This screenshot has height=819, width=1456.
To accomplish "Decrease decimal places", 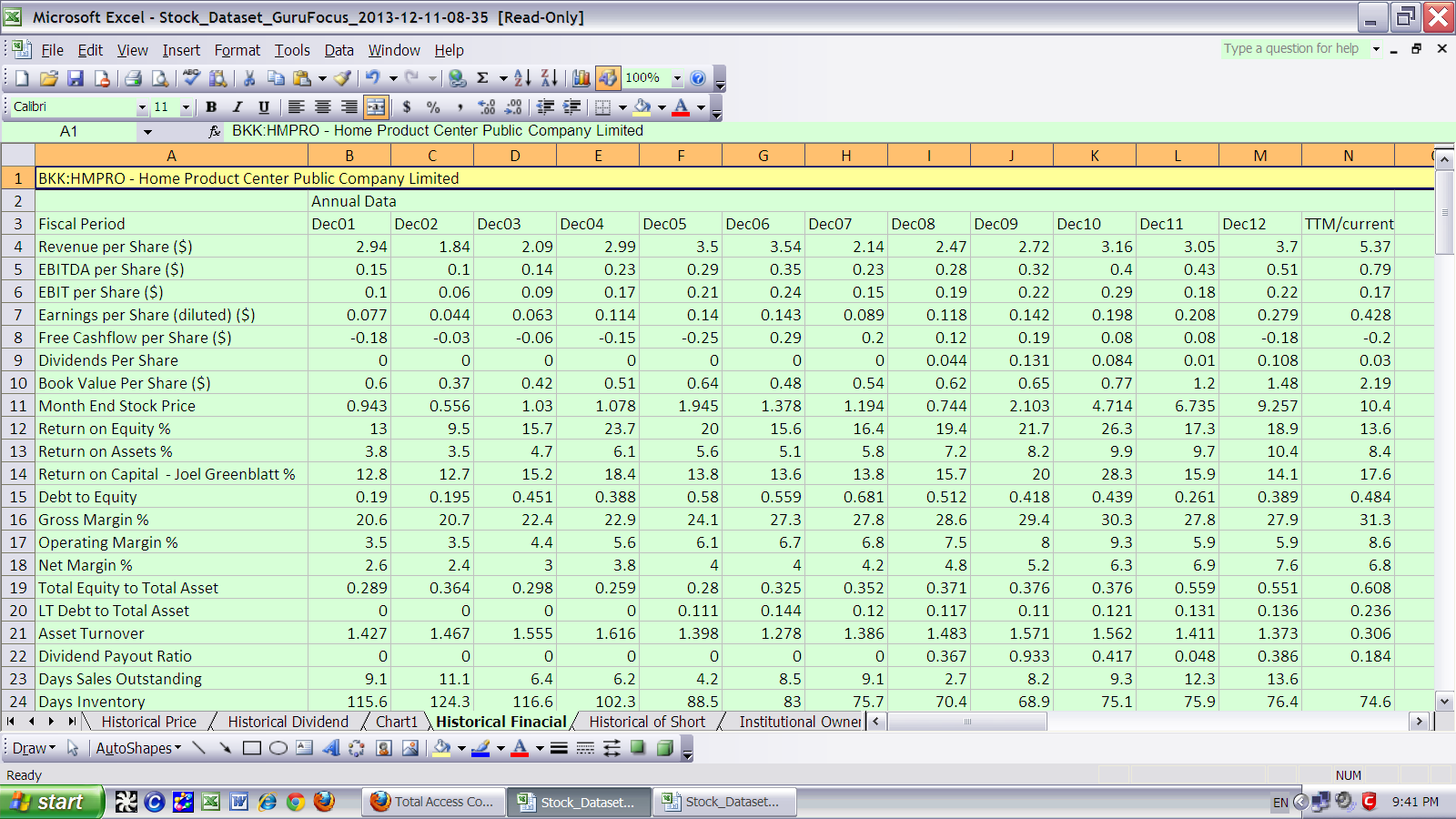I will [513, 107].
